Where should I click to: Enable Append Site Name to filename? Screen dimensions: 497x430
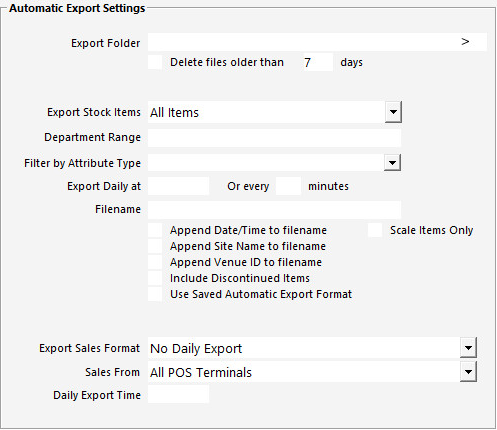pos(155,246)
